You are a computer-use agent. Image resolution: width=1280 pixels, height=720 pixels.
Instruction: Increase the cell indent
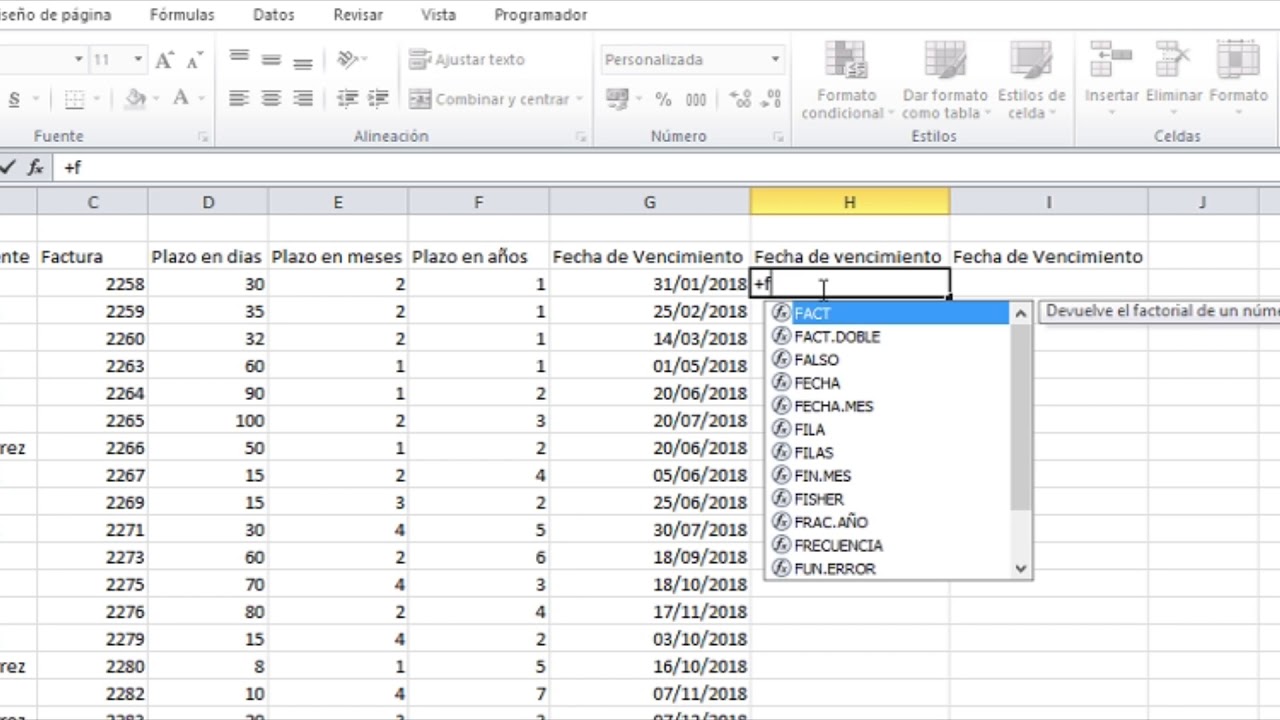point(378,98)
